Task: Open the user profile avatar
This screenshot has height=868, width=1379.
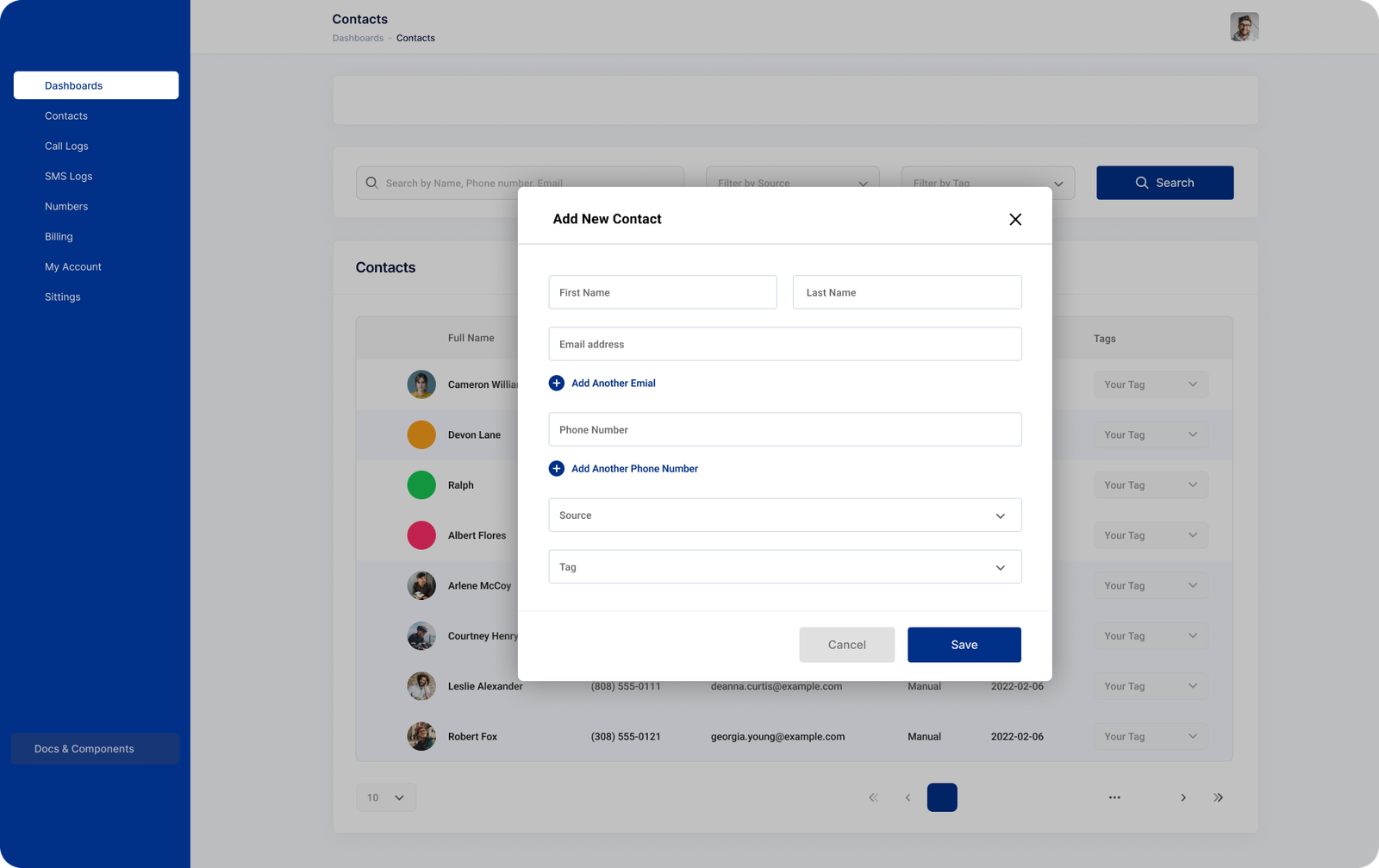Action: click(x=1244, y=27)
